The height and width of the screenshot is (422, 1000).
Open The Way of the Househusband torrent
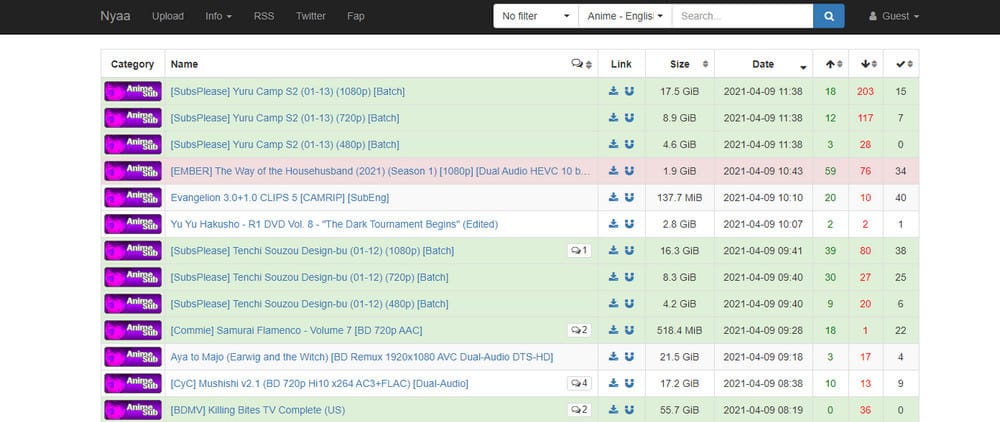pos(380,171)
